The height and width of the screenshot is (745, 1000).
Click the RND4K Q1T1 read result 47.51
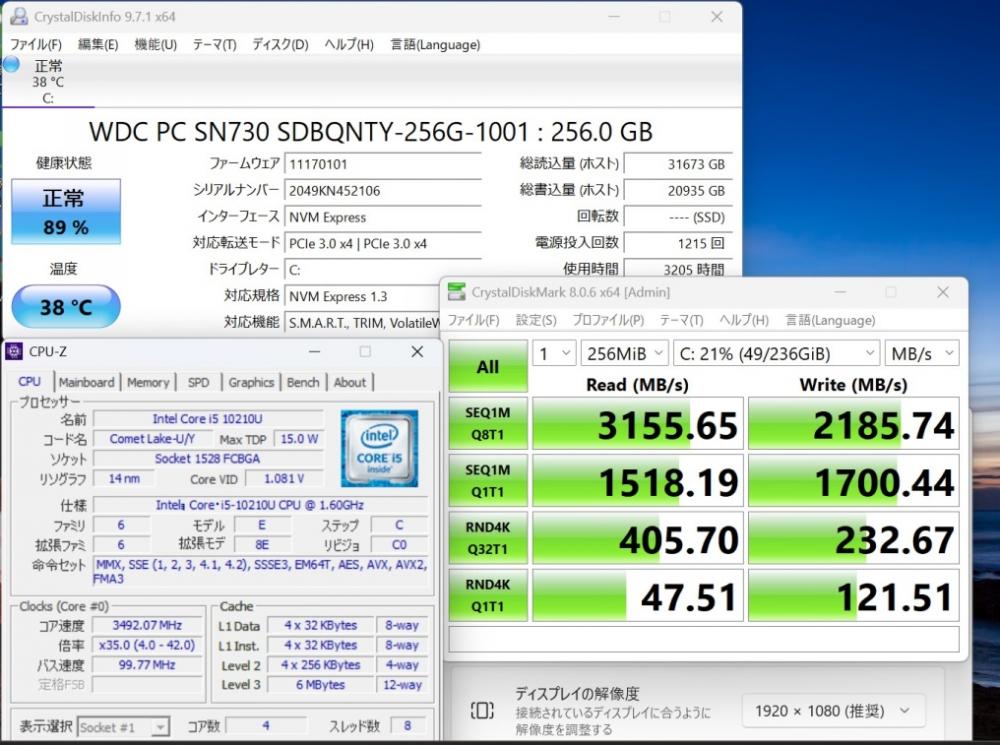coord(638,596)
